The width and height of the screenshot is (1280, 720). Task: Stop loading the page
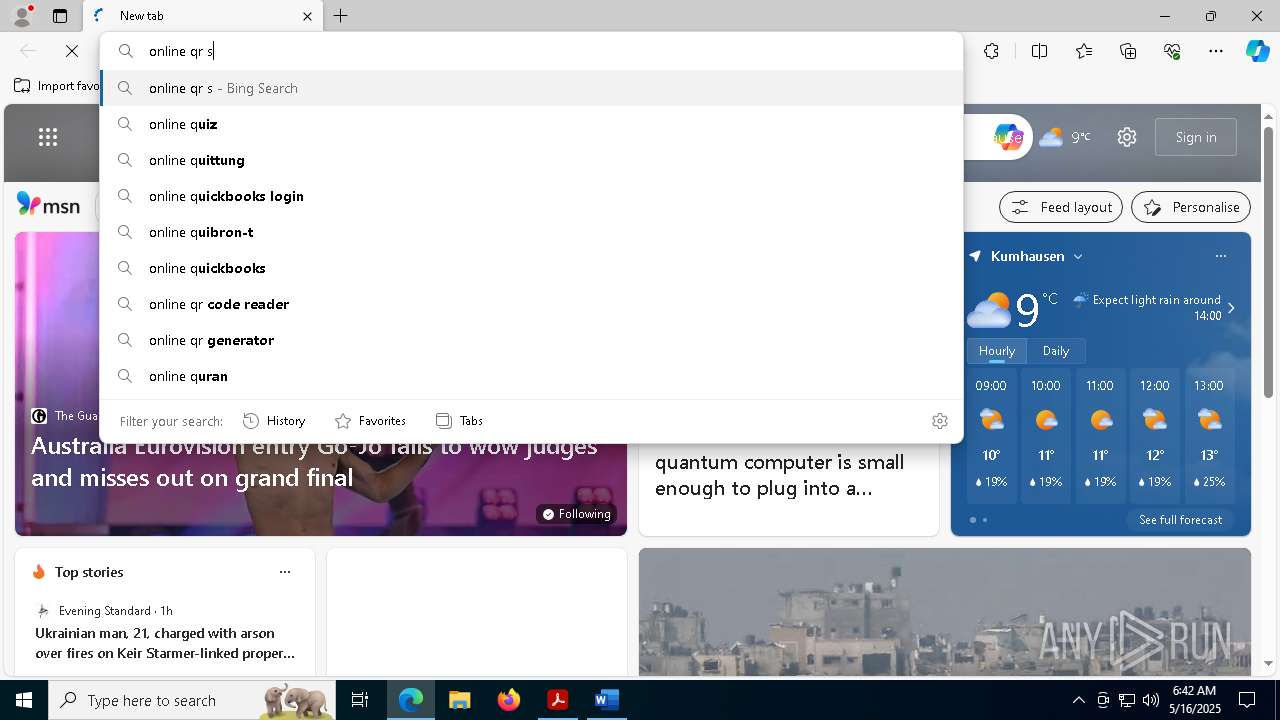72,51
